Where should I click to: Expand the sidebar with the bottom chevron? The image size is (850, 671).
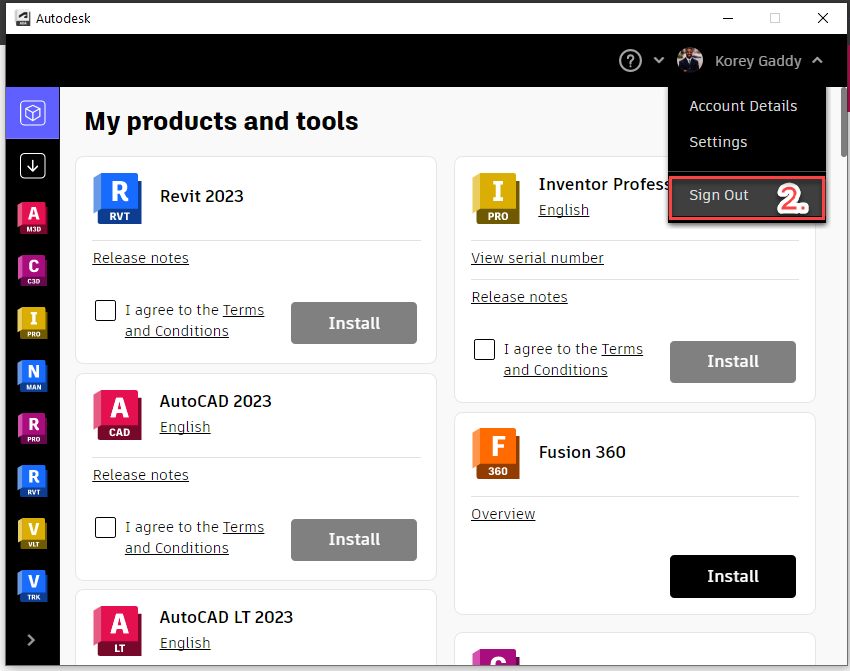coord(32,639)
